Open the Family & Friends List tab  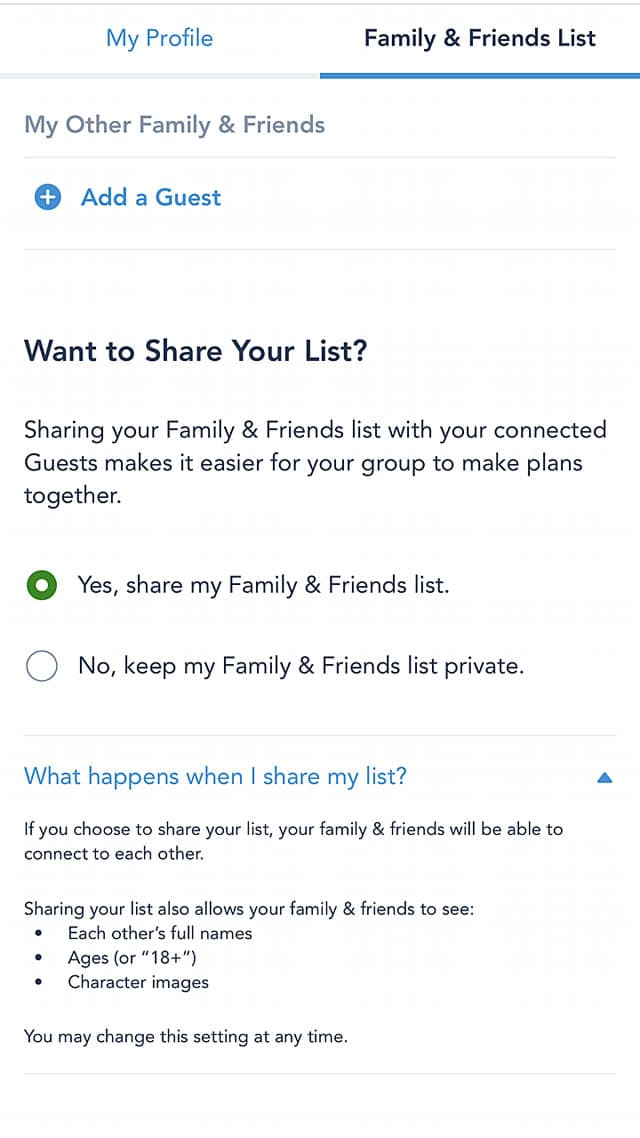480,38
